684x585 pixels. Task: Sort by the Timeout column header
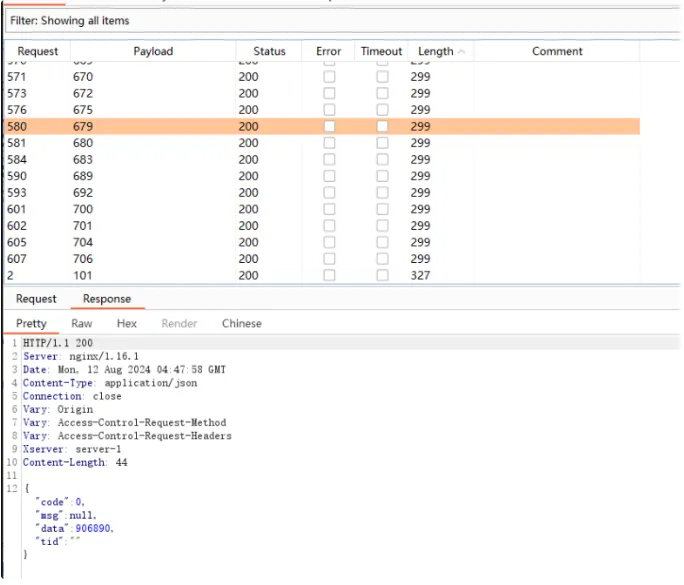tap(381, 51)
